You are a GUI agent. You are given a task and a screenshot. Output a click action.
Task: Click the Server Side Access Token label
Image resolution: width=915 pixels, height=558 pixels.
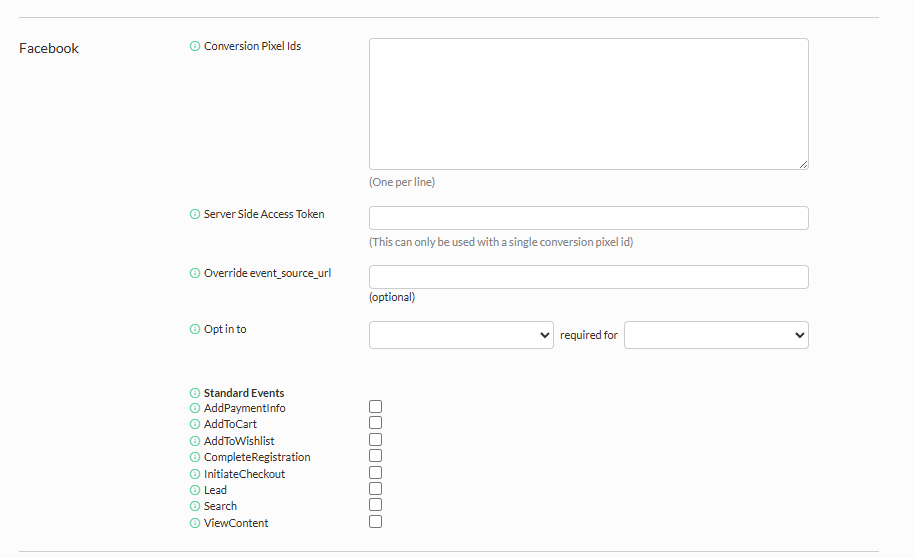pyautogui.click(x=264, y=214)
